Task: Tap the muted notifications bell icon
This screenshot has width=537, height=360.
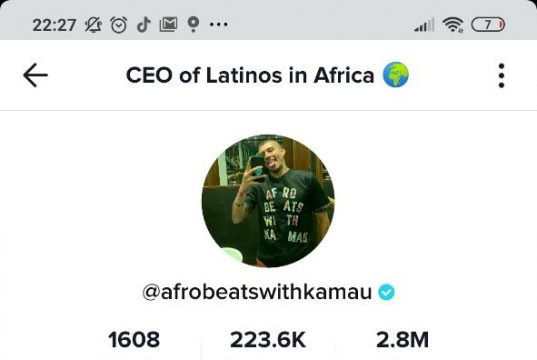Action: click(x=93, y=25)
